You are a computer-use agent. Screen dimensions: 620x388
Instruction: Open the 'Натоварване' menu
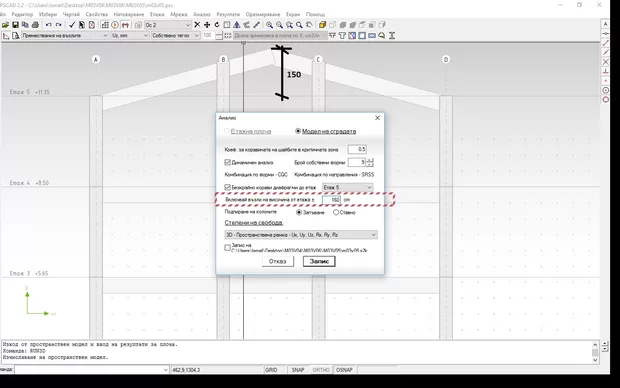pos(129,14)
